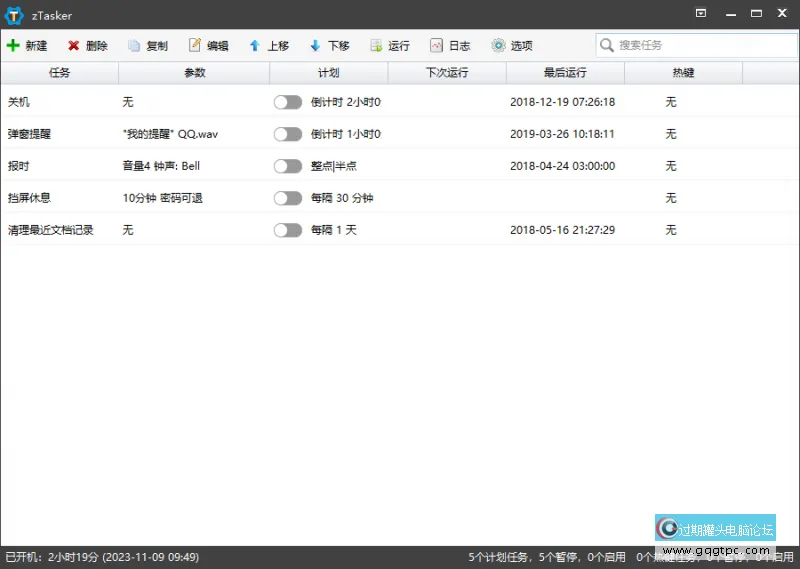800x569 pixels.
Task: Switch on the 挡屏休息 task
Action: tap(288, 198)
